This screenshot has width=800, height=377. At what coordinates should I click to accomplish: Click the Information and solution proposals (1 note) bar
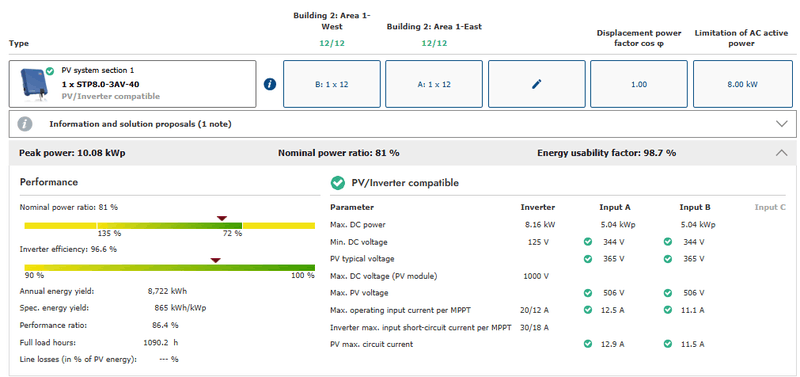(402, 124)
